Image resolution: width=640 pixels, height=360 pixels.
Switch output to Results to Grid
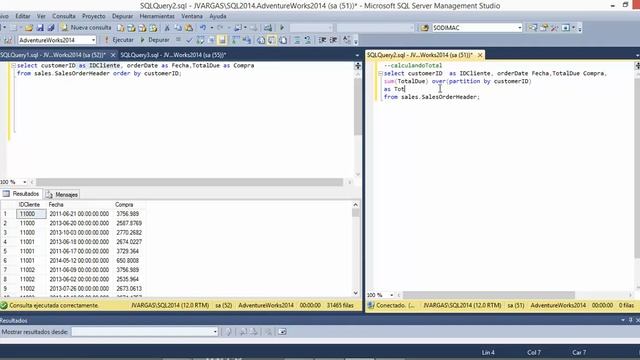(x=272, y=40)
